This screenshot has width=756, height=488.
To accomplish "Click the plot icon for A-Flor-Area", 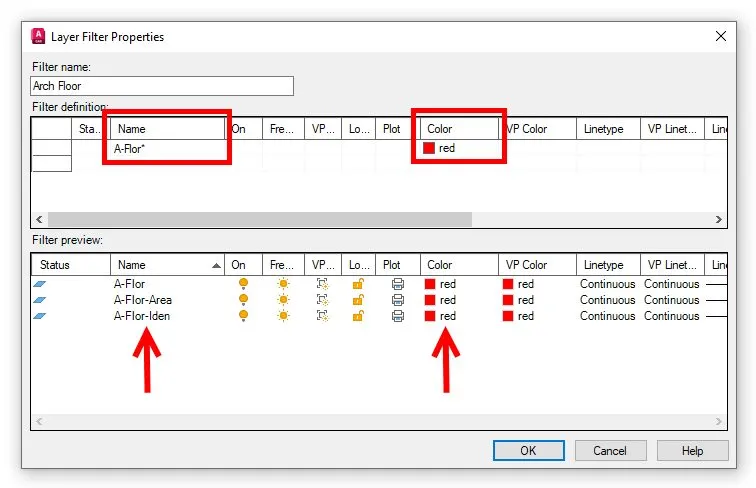I will (x=398, y=300).
